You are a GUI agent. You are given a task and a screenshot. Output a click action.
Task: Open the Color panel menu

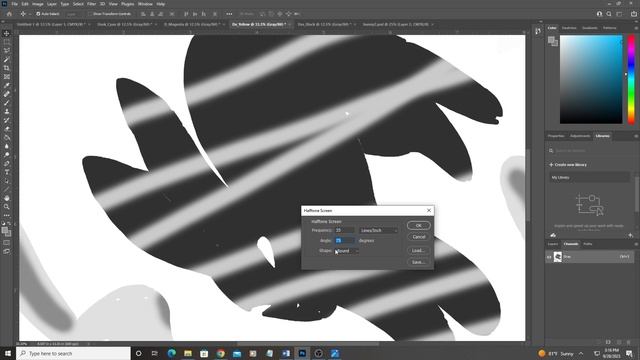point(636,28)
